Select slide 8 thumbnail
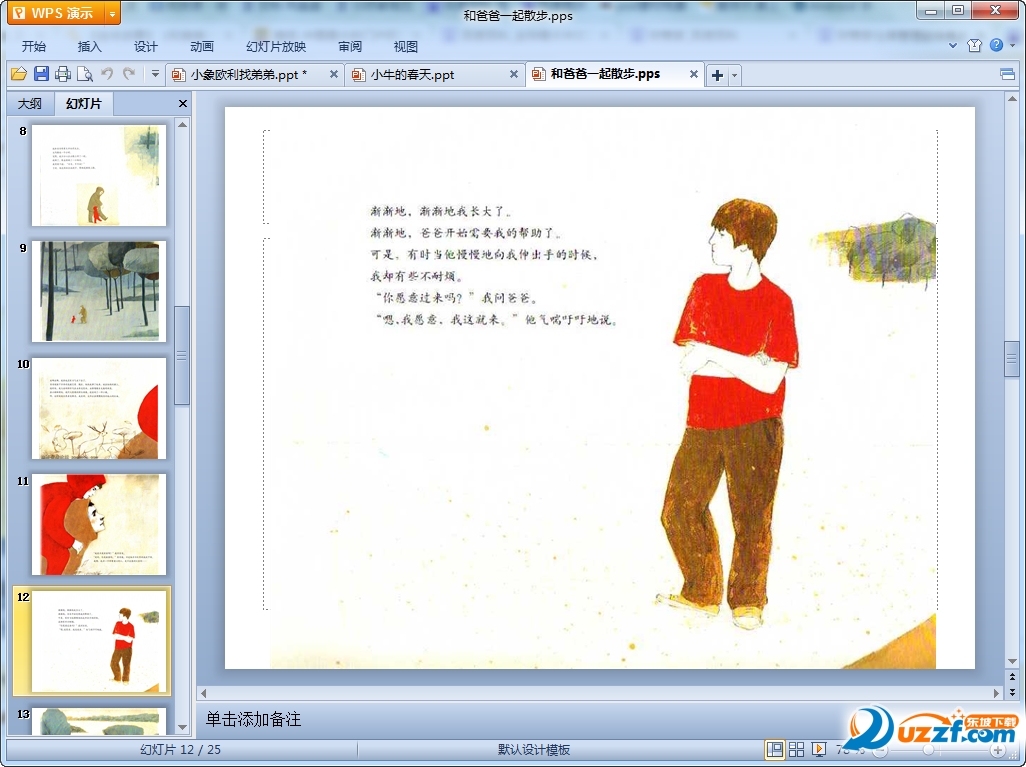Viewport: 1026px width, 767px height. pyautogui.click(x=99, y=175)
